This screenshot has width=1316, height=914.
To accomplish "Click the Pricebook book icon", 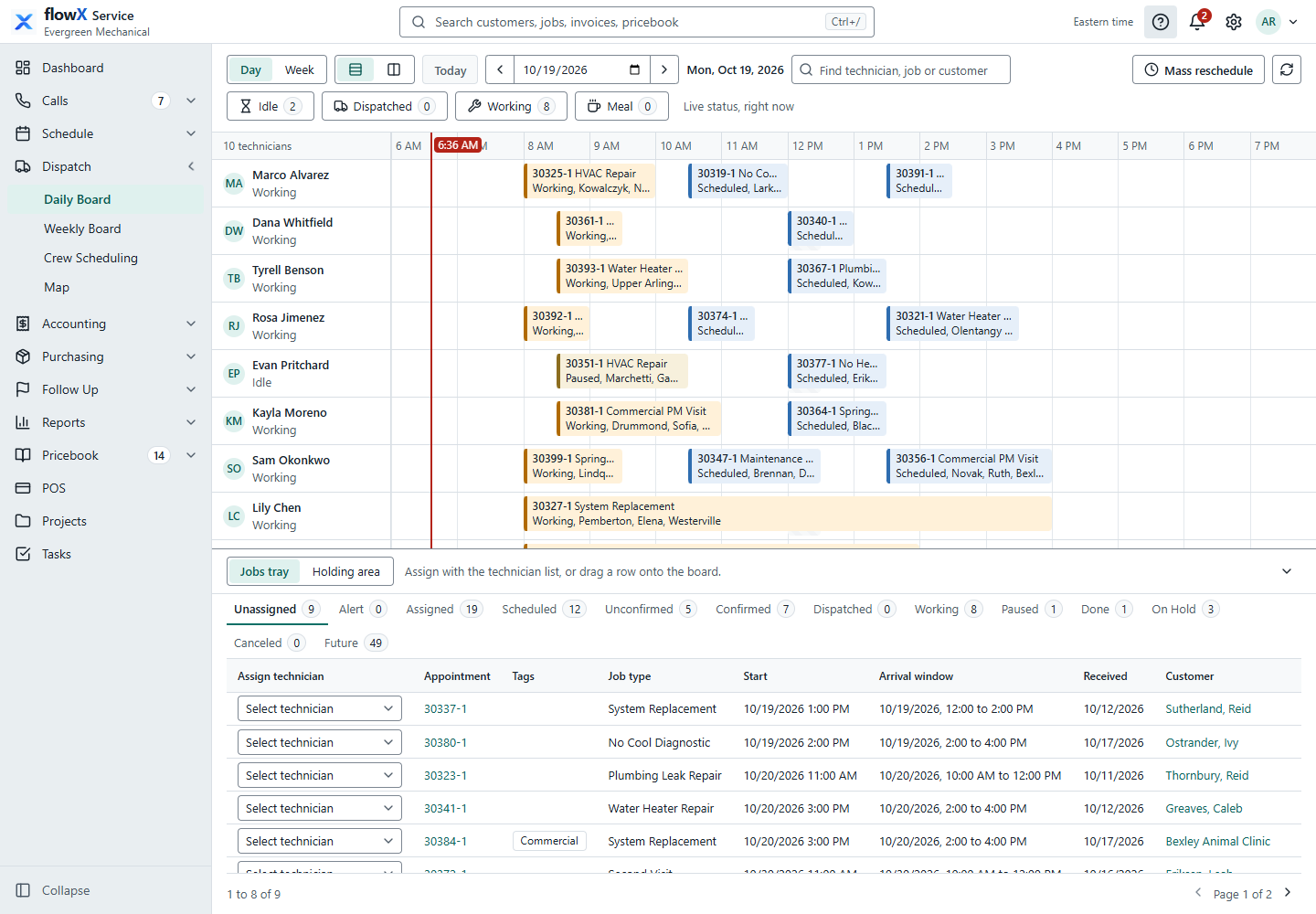I will click(23, 455).
